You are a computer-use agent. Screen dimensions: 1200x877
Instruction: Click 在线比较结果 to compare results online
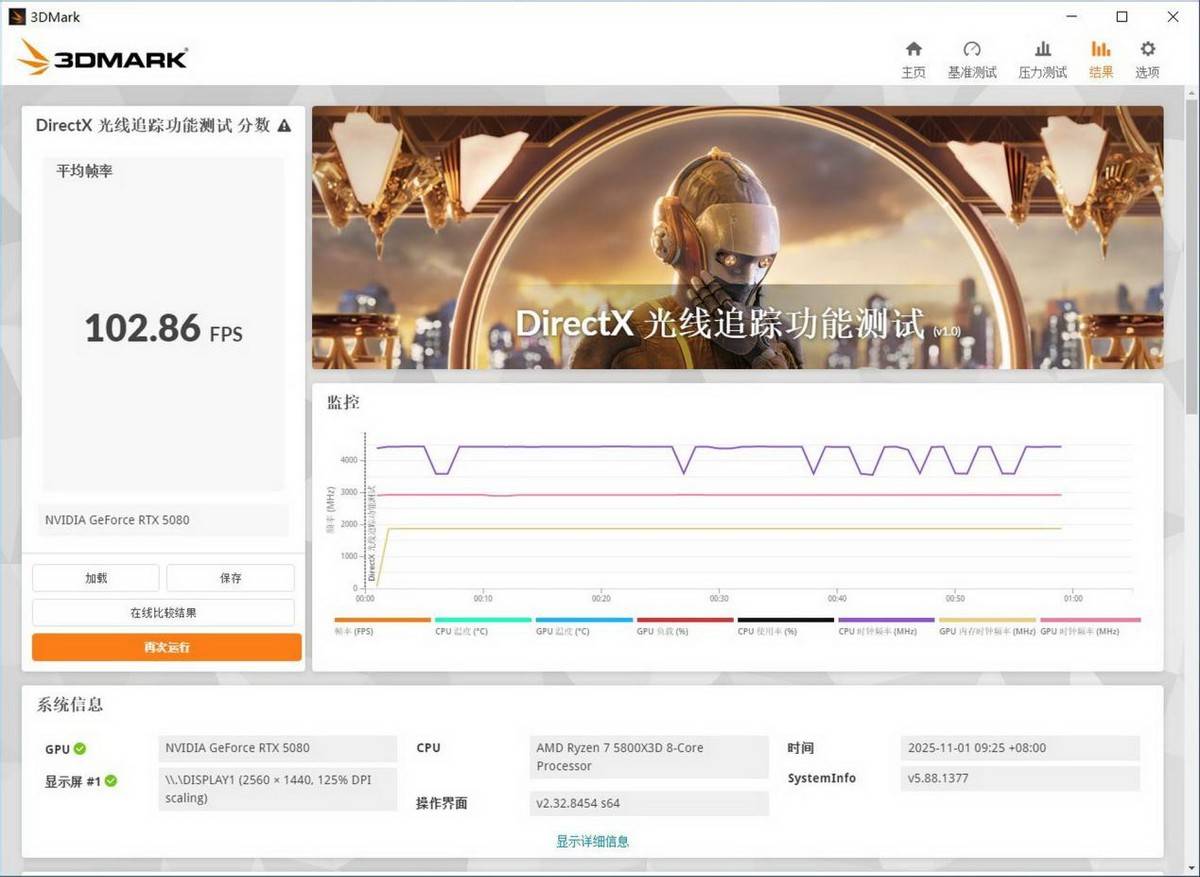[165, 612]
